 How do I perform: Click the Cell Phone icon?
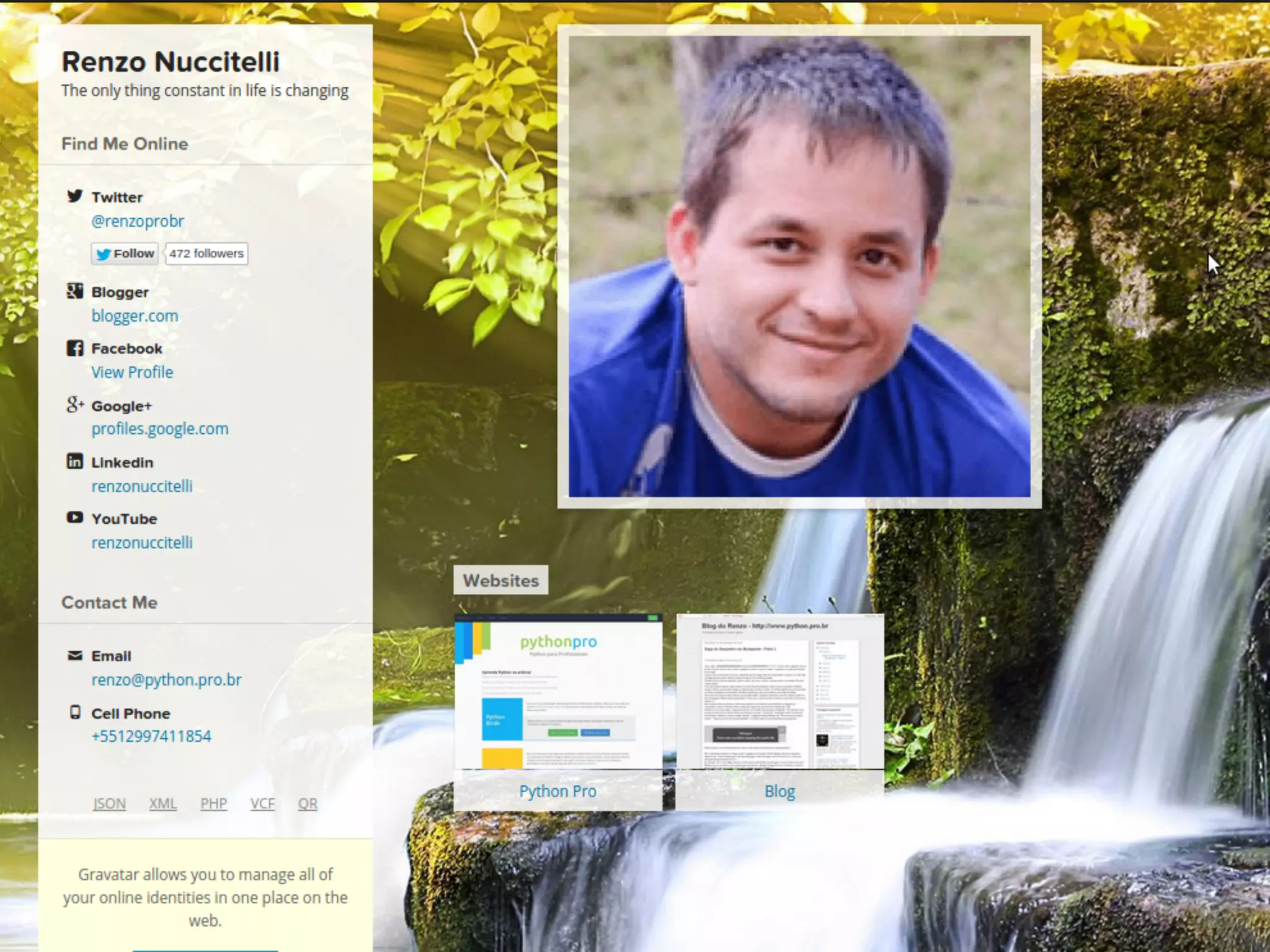pyautogui.click(x=75, y=712)
